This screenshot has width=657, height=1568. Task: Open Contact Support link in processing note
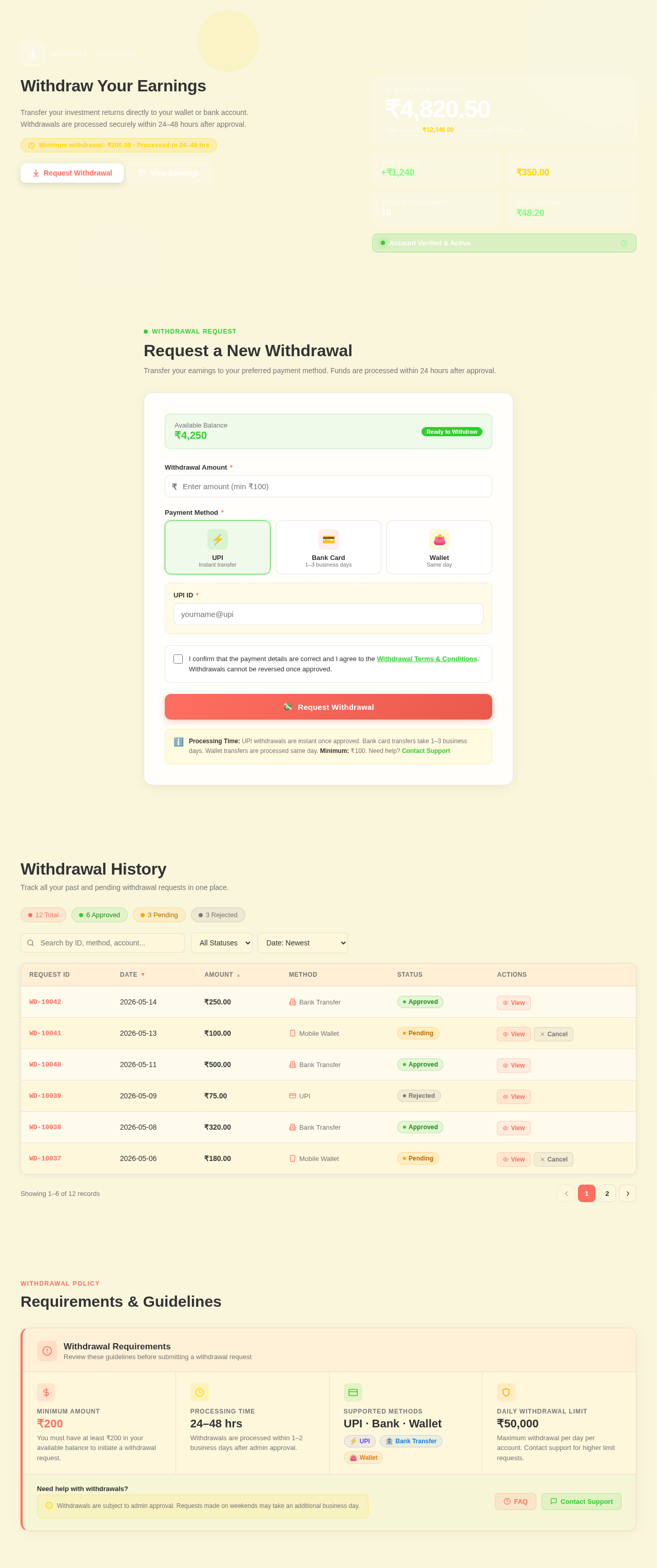click(426, 750)
